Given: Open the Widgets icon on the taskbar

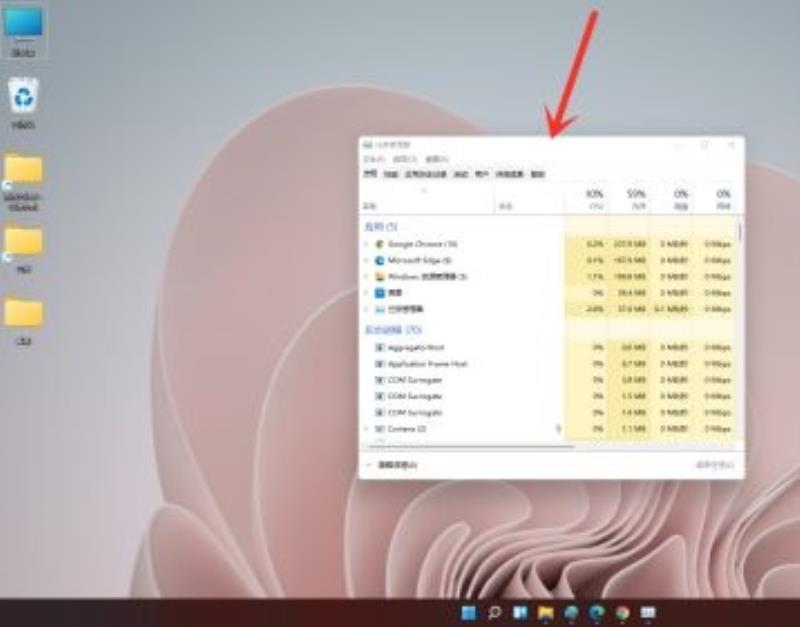Looking at the screenshot, I should tap(519, 612).
